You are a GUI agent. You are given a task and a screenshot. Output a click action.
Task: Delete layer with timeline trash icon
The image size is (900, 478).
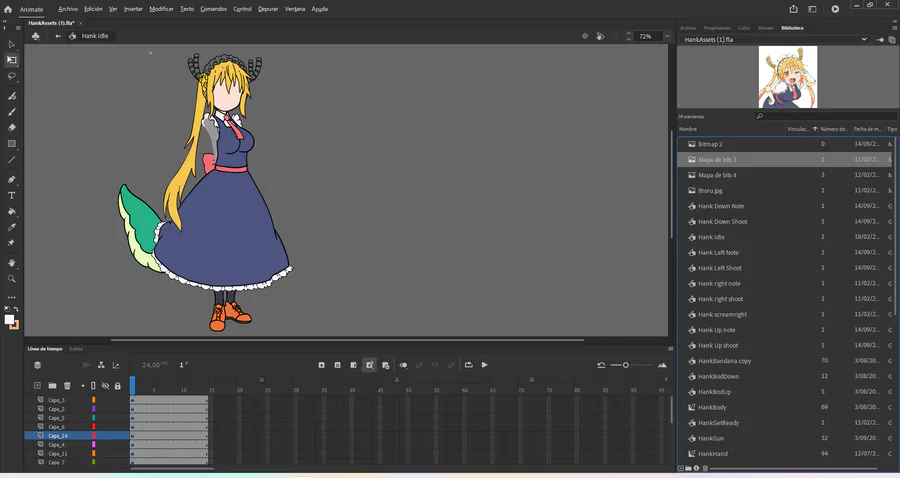pos(67,385)
